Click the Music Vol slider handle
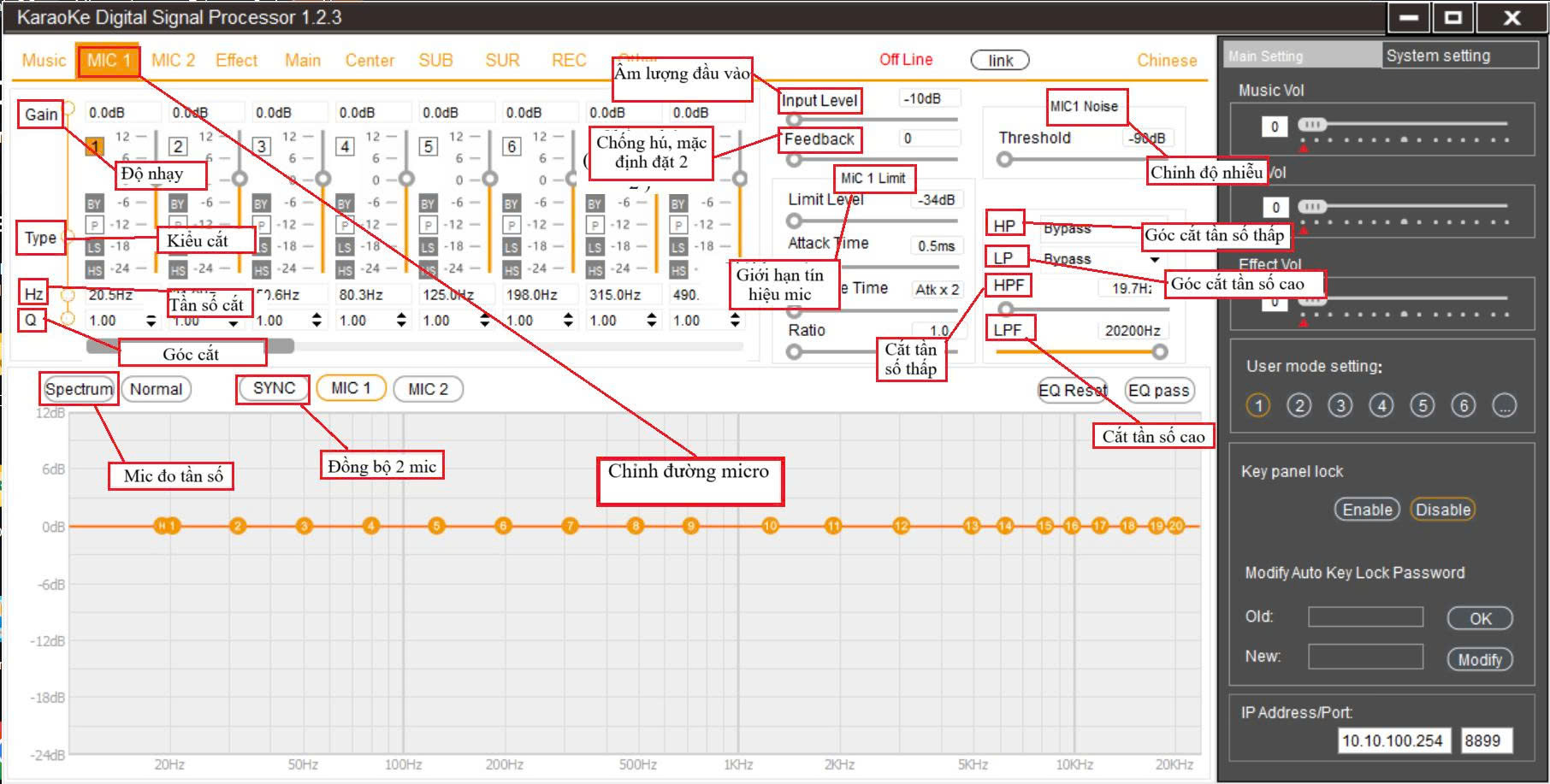 (x=1312, y=125)
